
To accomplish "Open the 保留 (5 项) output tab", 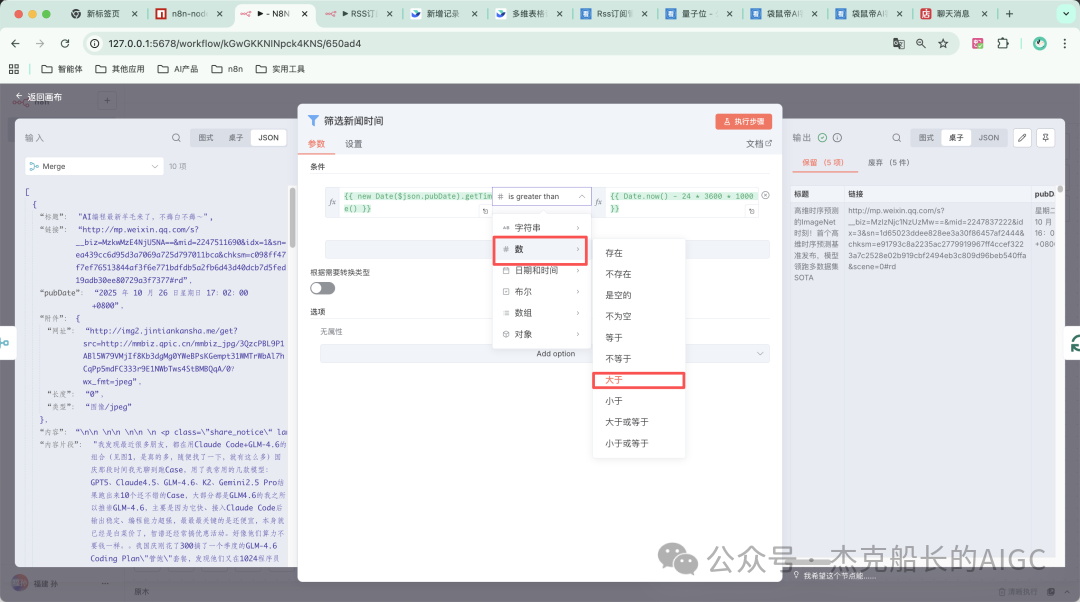I will click(822, 163).
